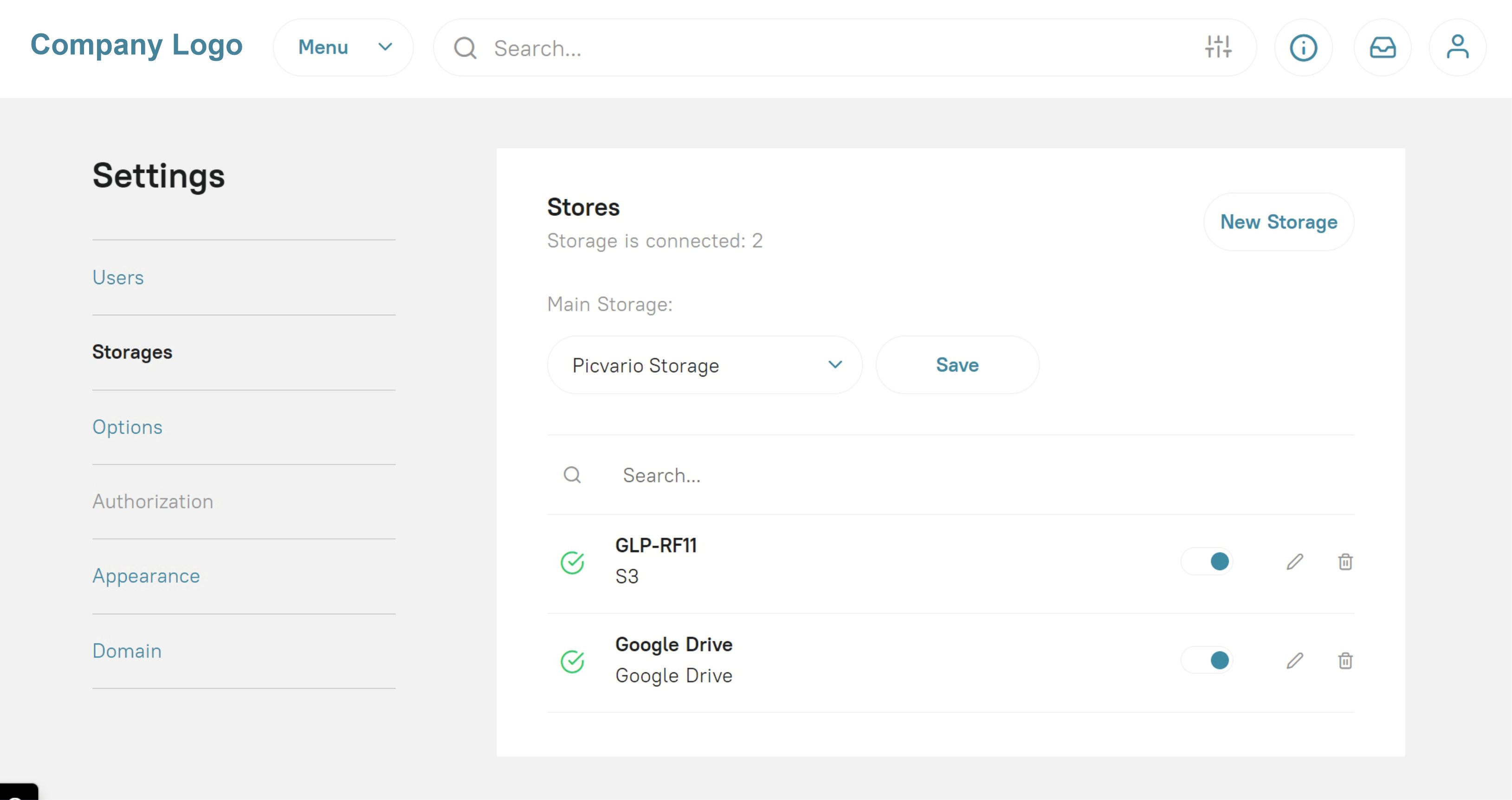1512x800 pixels.
Task: Edit the GLP-RF11 storage with the pencil icon
Action: coord(1295,562)
